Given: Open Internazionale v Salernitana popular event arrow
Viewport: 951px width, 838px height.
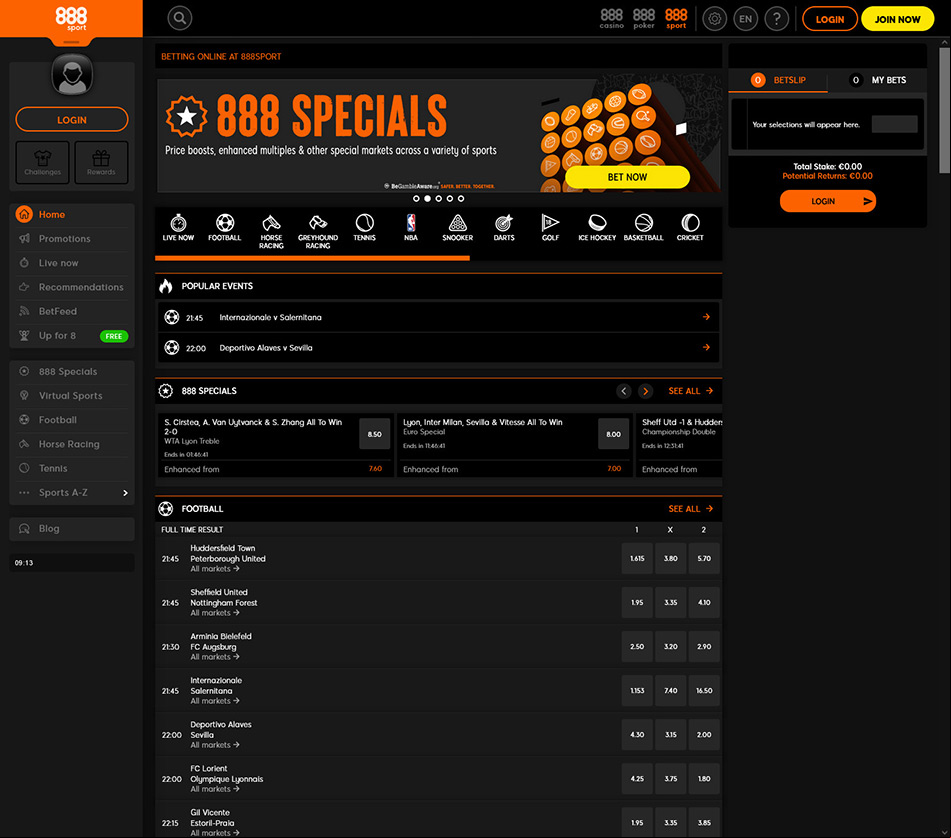Looking at the screenshot, I should point(706,317).
